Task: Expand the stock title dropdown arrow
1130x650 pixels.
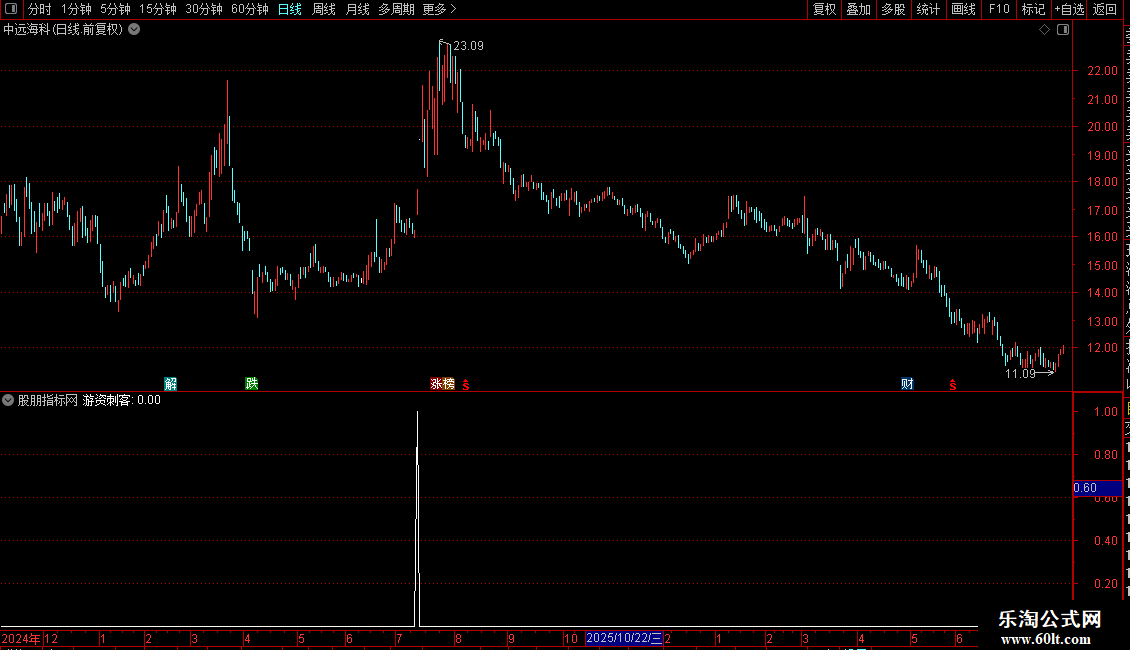Action: coord(134,30)
